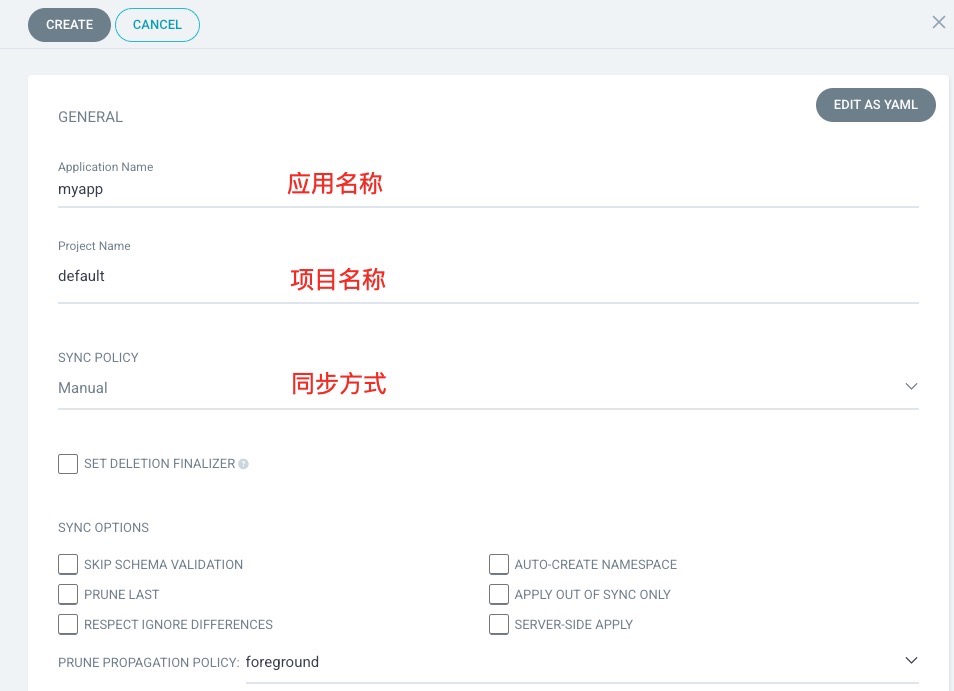Enable Skip Schema Validation

68,565
